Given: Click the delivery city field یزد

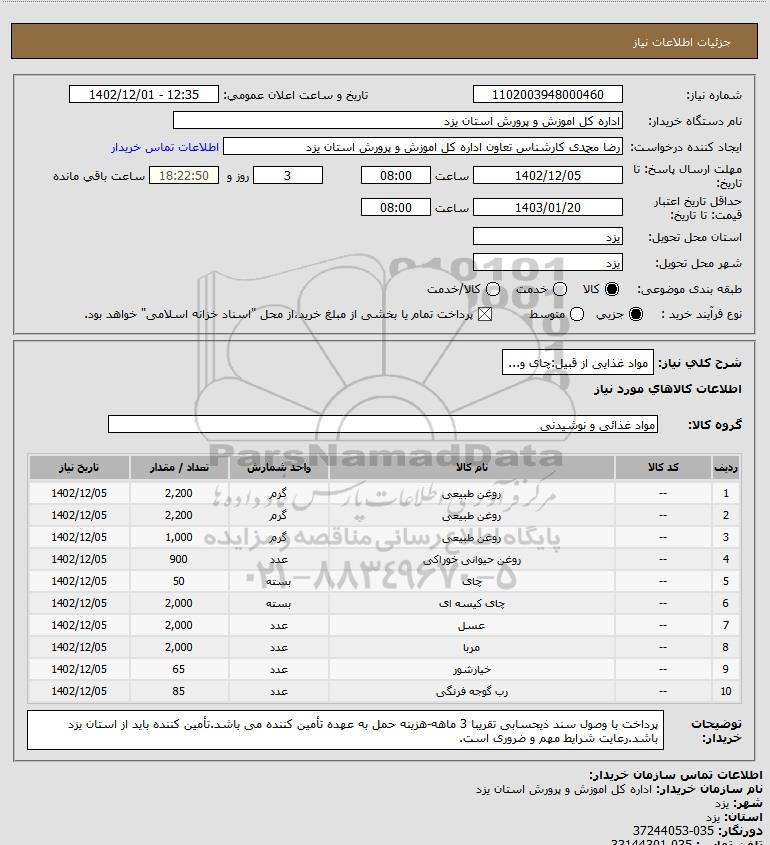Looking at the screenshot, I should (x=547, y=262).
